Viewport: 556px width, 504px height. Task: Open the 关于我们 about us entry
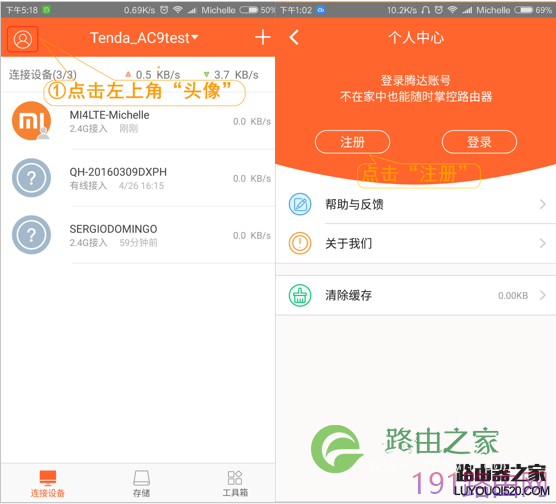pos(416,244)
